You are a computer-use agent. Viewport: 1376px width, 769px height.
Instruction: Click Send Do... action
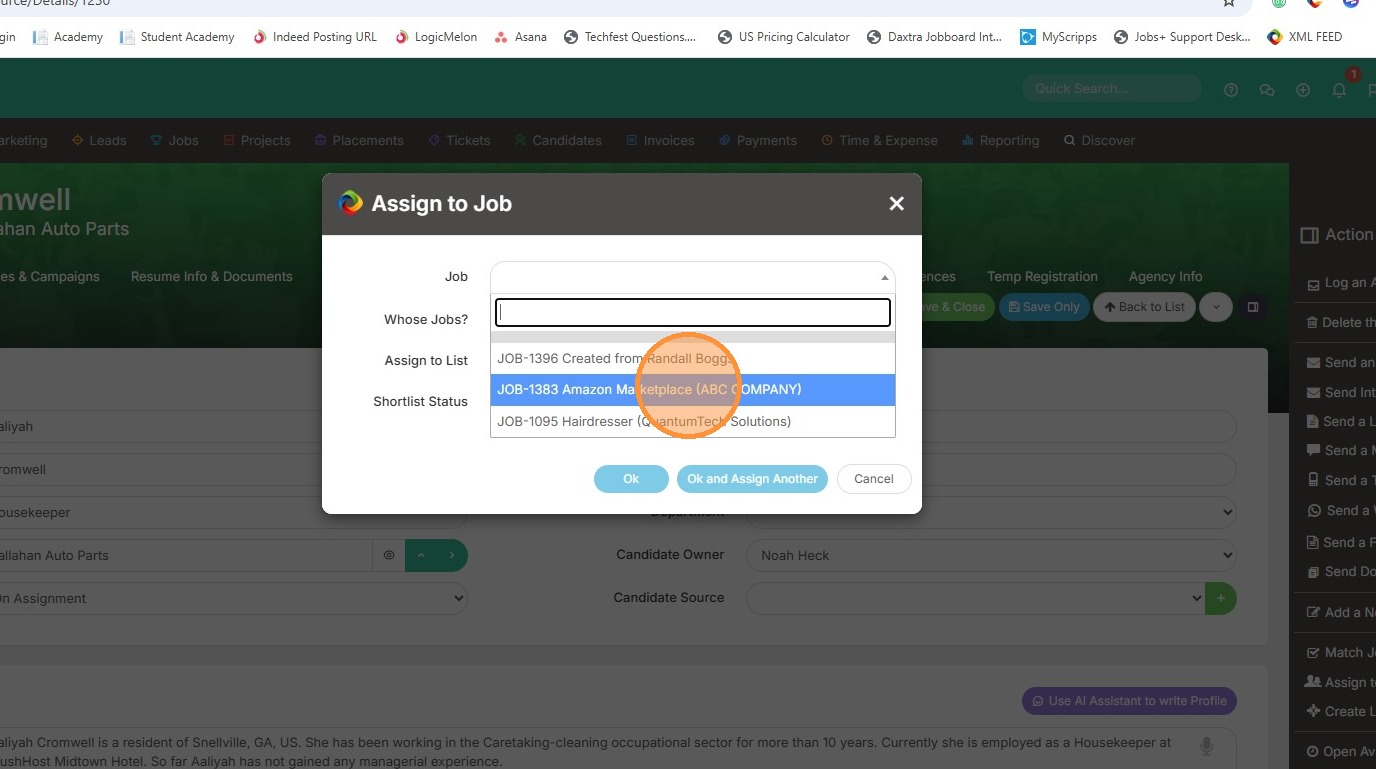point(1341,572)
